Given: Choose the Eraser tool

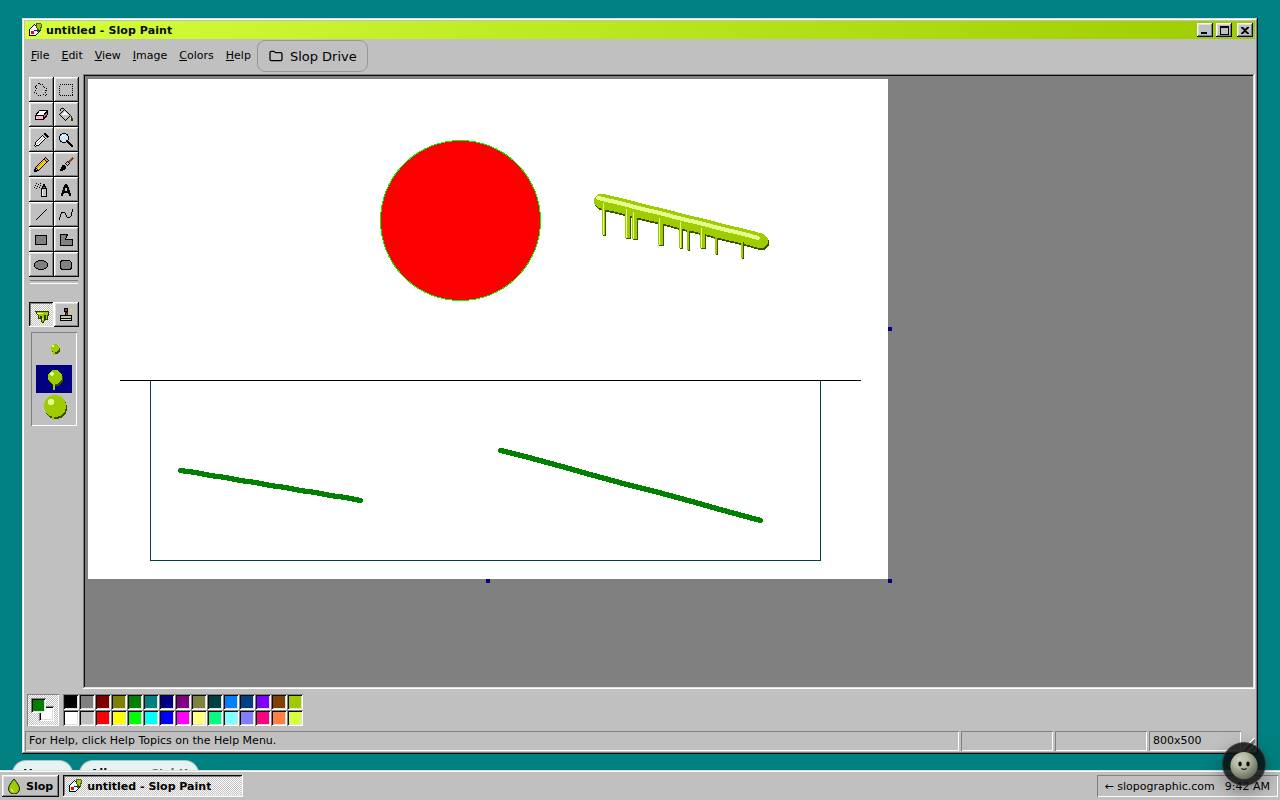Looking at the screenshot, I should (41, 115).
